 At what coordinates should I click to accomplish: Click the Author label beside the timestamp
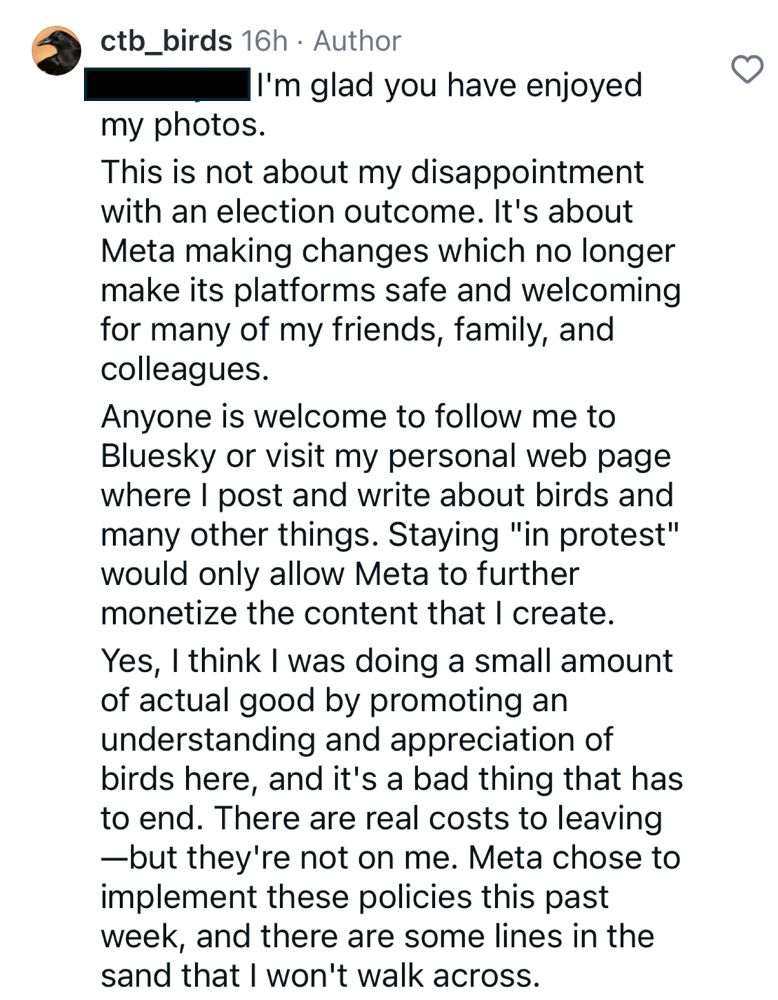pos(357,41)
